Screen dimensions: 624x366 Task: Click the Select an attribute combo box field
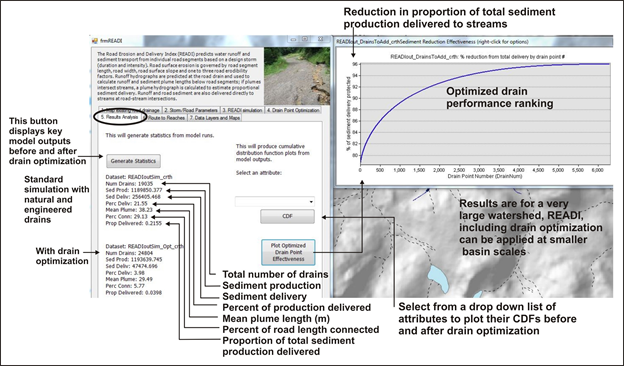click(x=275, y=202)
